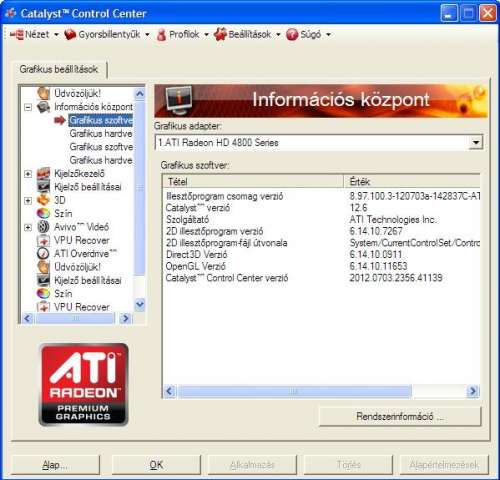The height and width of the screenshot is (480, 500).
Task: Open the Beállítások menu
Action: [x=247, y=34]
